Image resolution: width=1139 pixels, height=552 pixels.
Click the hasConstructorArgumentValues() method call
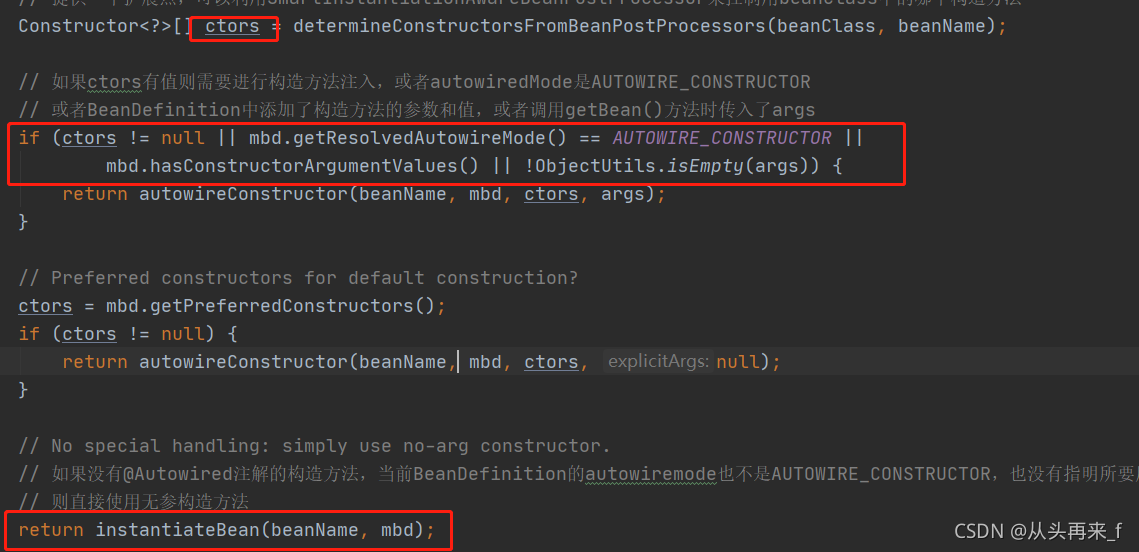point(292,166)
